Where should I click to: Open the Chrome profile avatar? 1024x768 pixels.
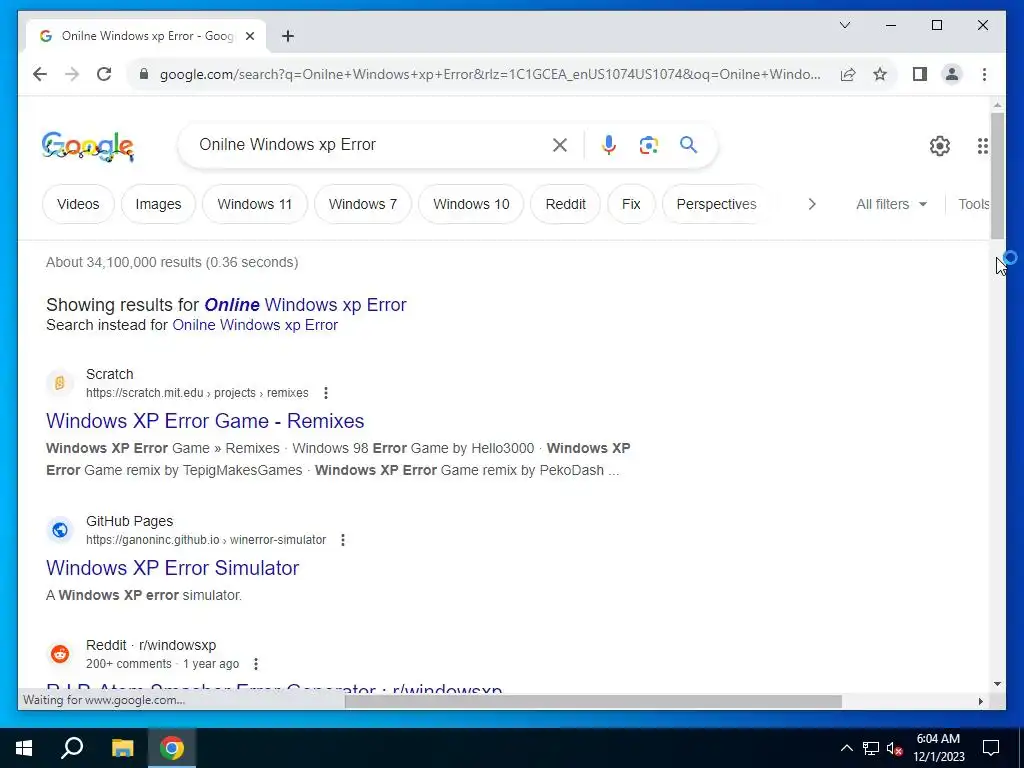952,74
